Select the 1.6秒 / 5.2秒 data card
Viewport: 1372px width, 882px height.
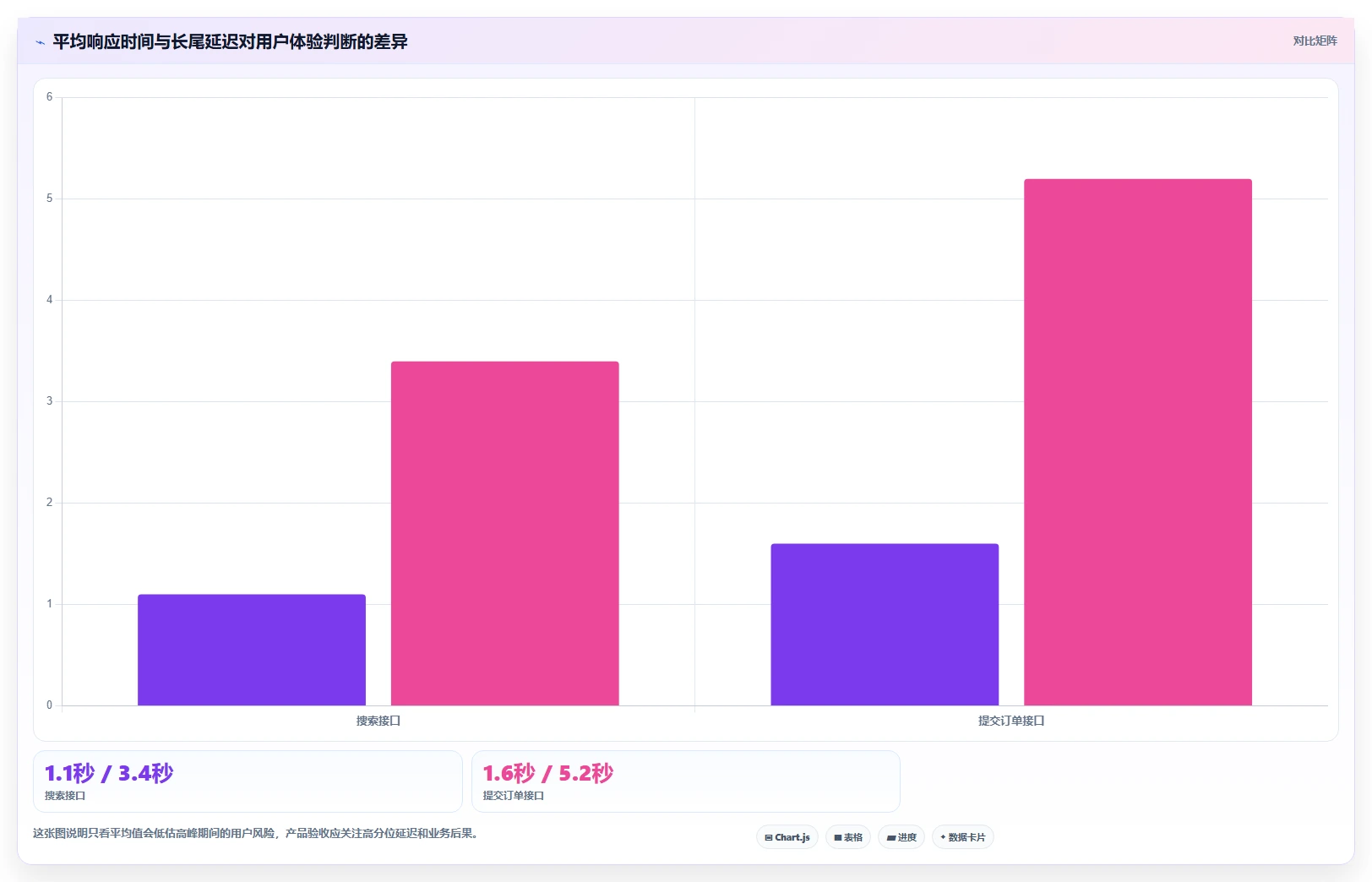pos(686,781)
